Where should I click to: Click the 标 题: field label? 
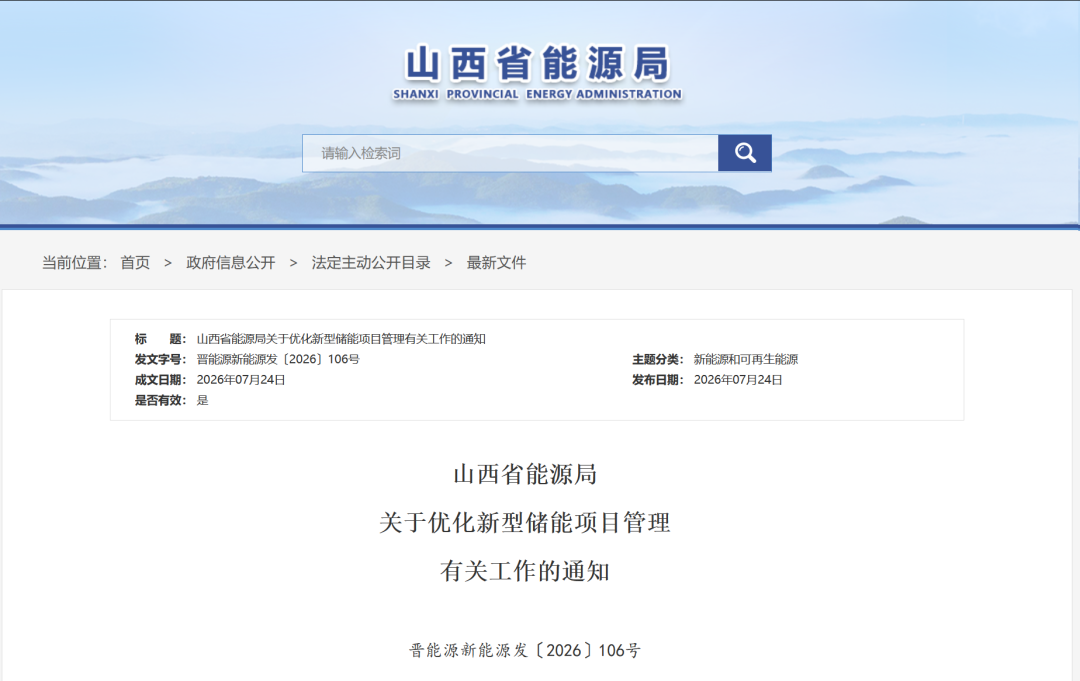pyautogui.click(x=160, y=339)
